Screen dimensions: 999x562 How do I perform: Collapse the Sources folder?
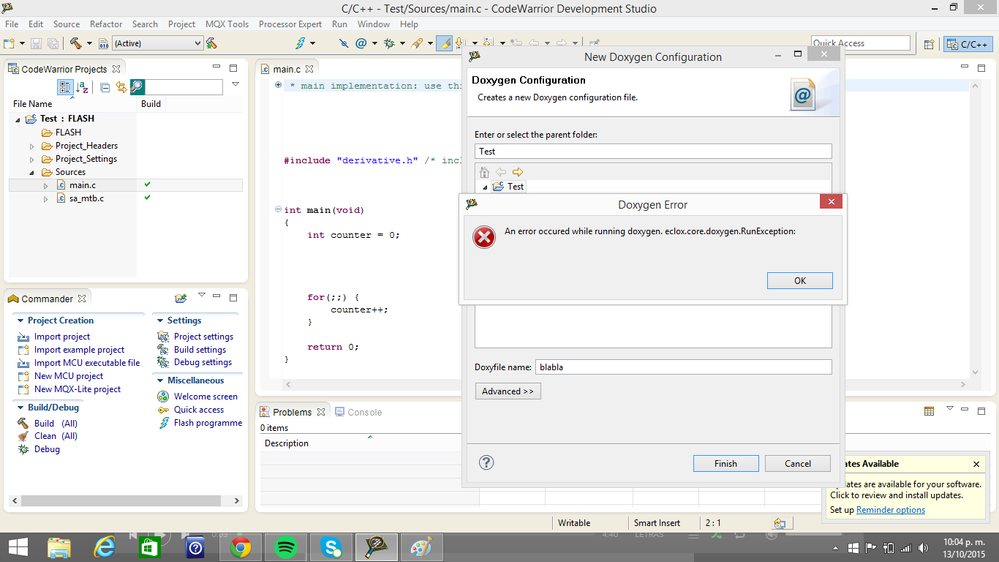tap(32, 173)
